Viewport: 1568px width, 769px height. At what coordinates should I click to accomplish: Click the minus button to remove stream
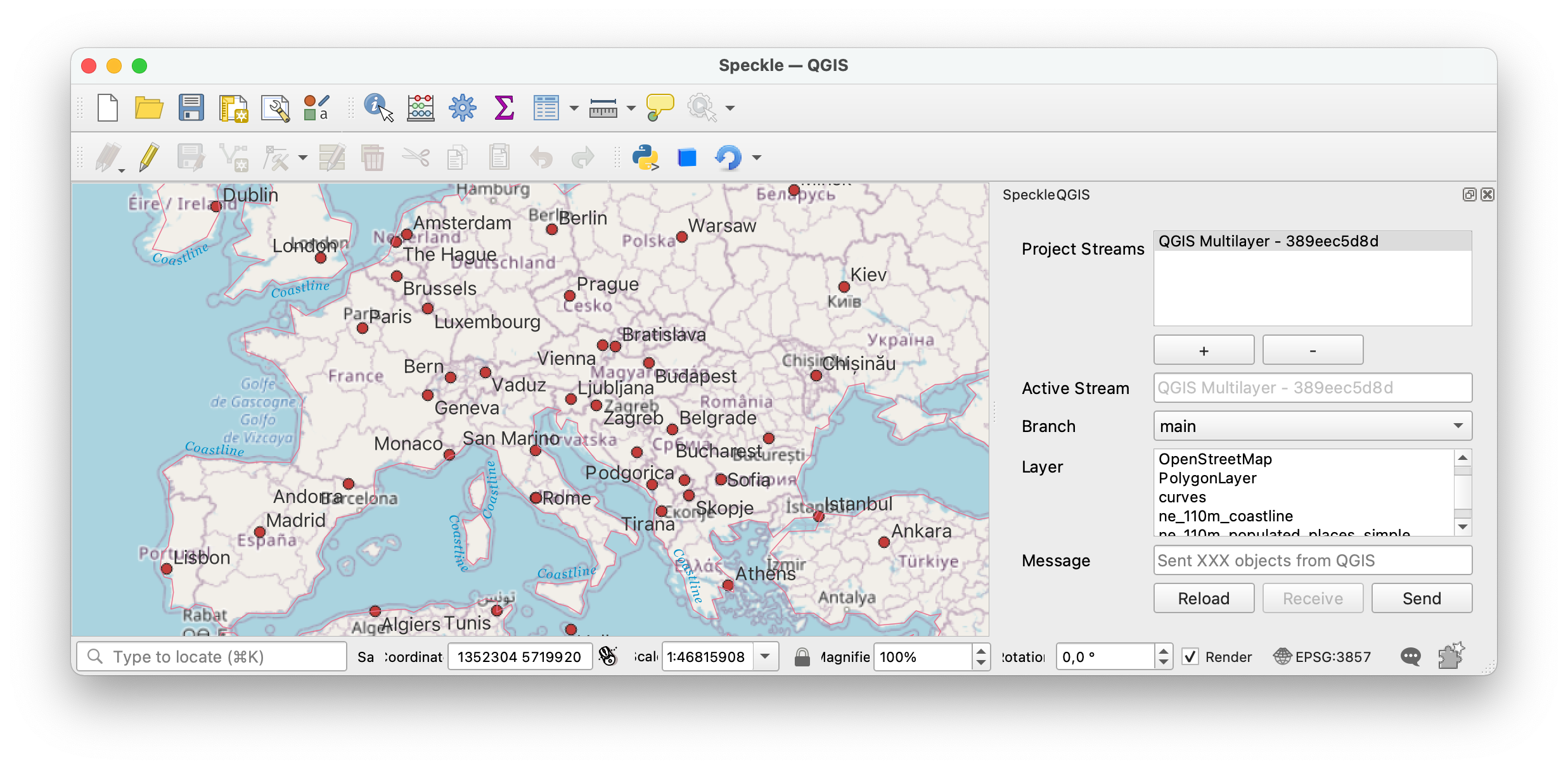pos(1313,350)
